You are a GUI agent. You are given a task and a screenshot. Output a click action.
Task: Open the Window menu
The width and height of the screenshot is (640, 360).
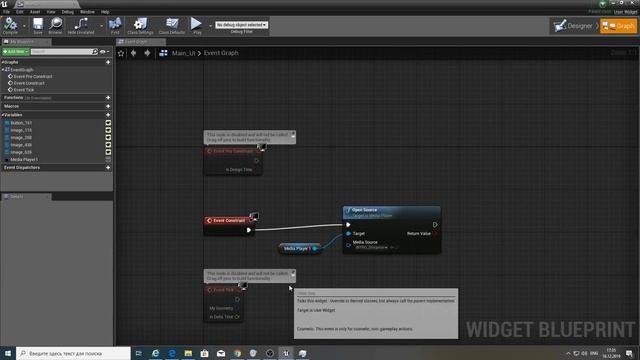click(x=87, y=12)
